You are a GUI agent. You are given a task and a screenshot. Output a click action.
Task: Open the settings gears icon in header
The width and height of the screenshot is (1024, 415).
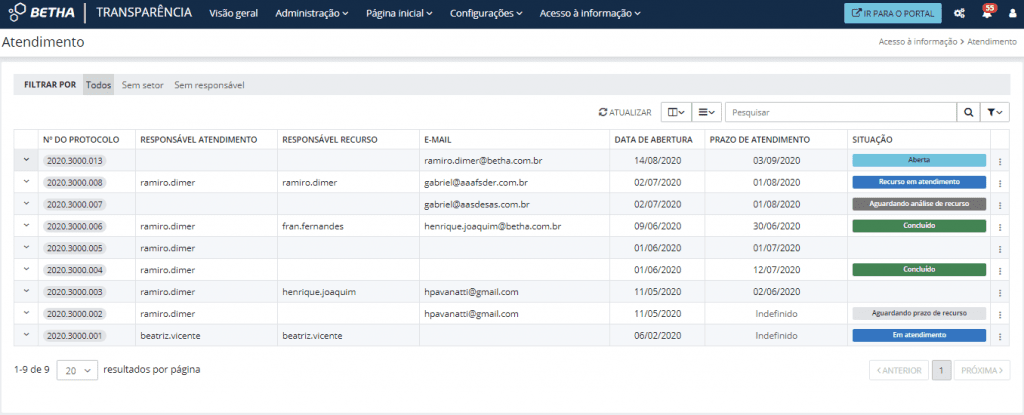pyautogui.click(x=959, y=14)
